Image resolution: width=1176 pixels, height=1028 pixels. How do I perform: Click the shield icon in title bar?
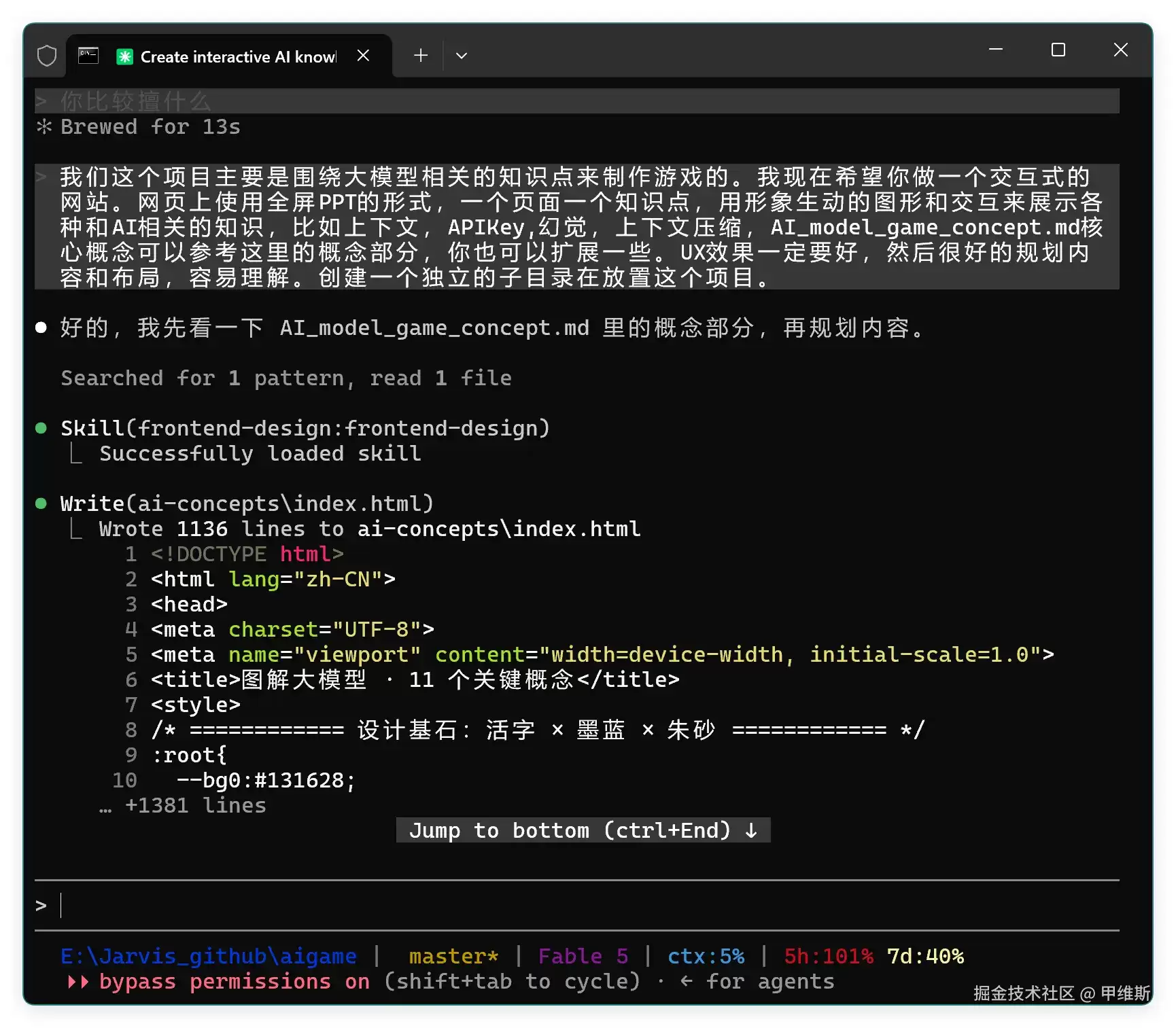click(47, 56)
